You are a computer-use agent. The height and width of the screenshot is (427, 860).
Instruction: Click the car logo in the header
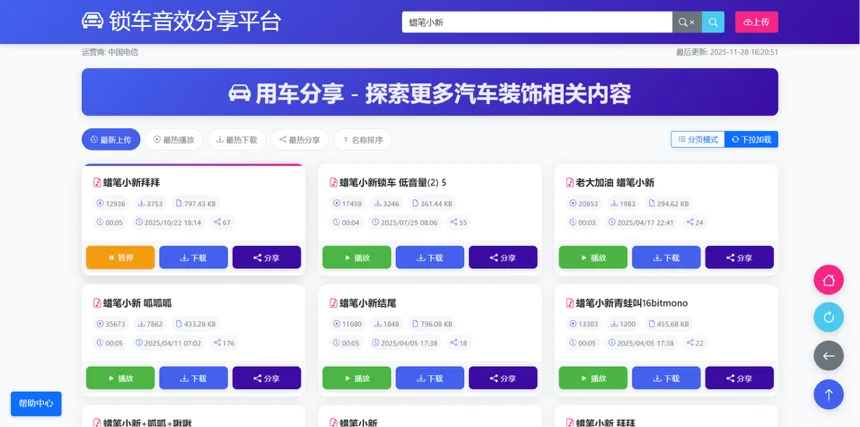pyautogui.click(x=92, y=21)
